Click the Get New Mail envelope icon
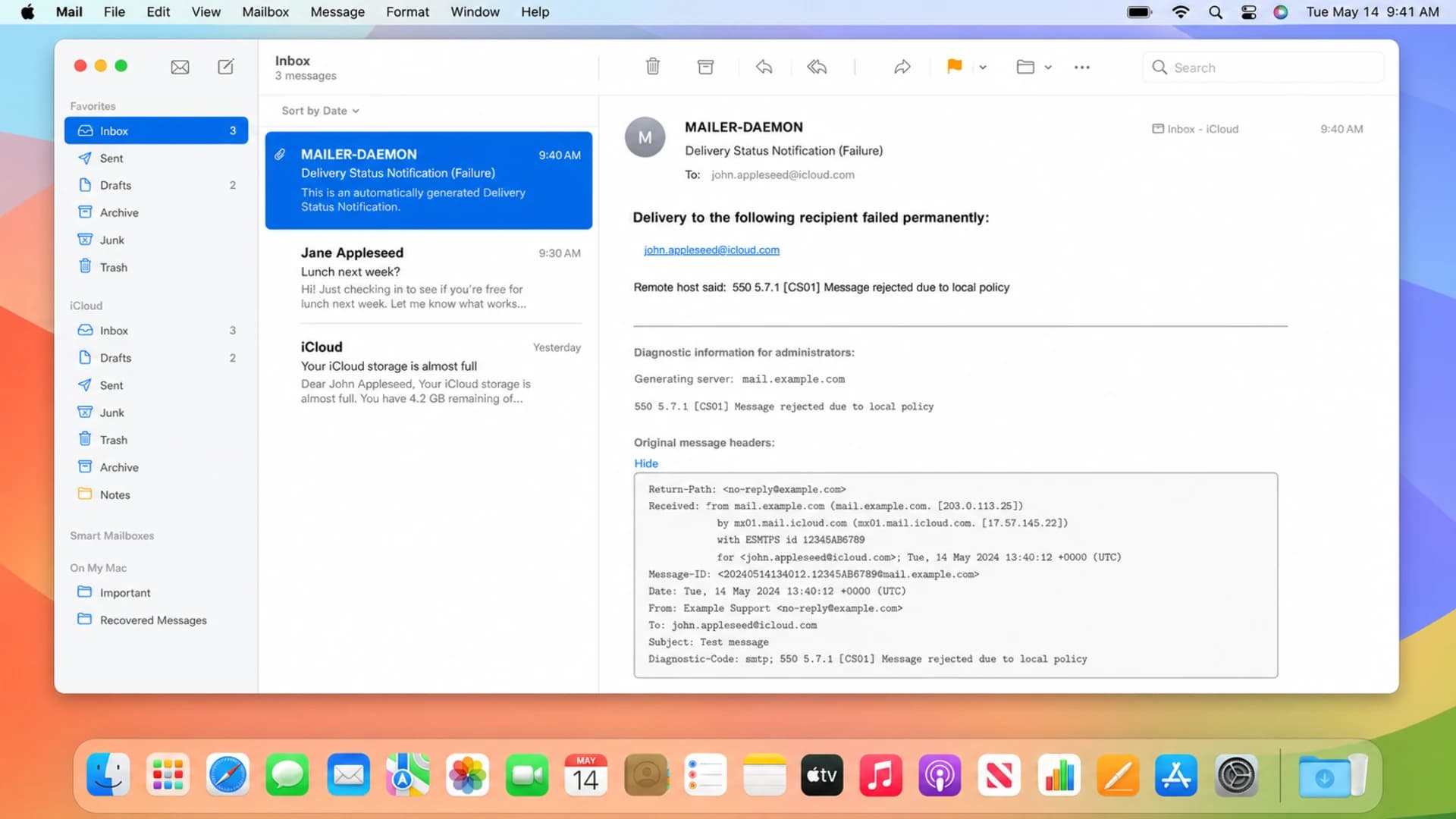 [x=180, y=67]
